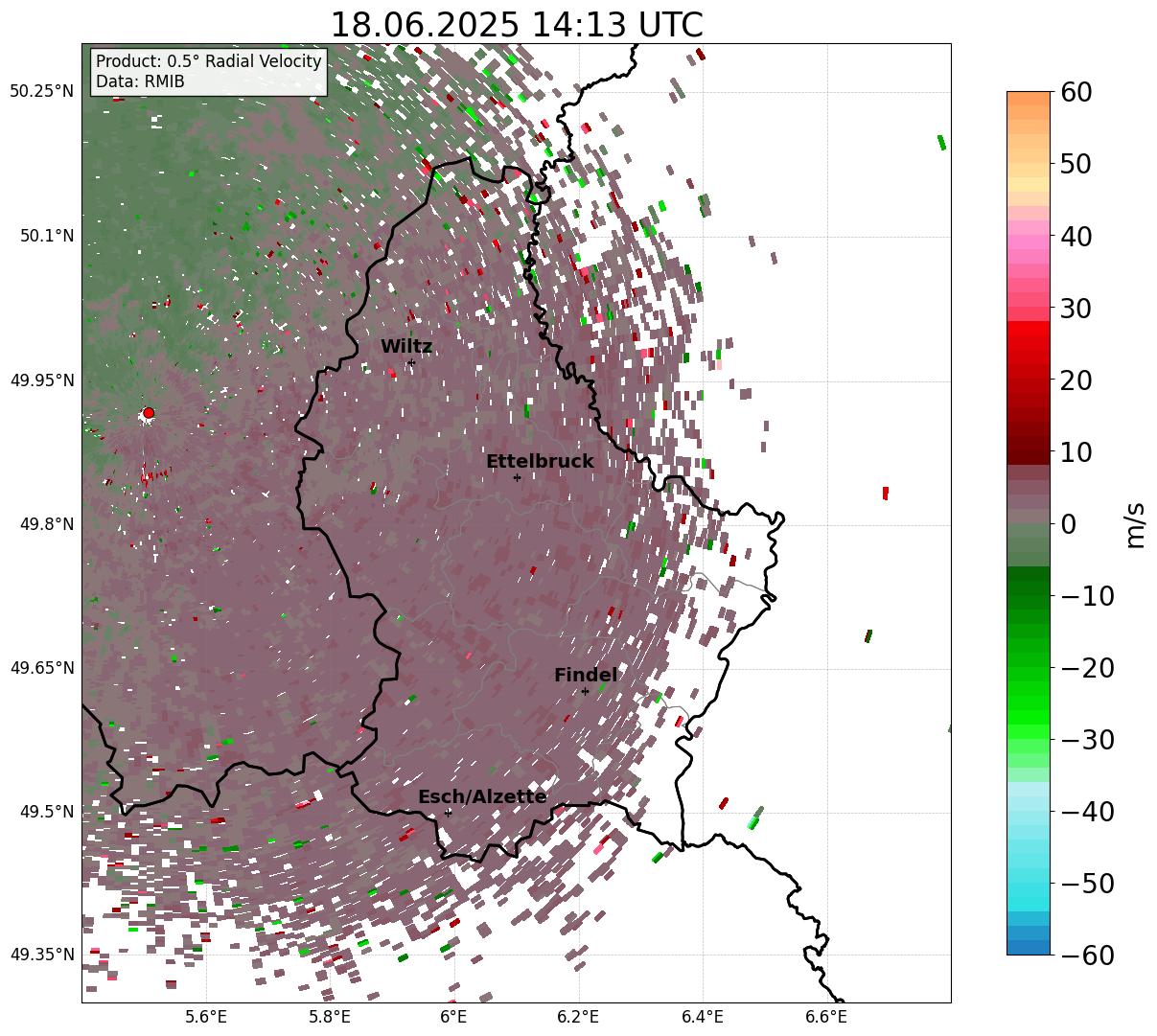Viewport: 1157px width, 1036px height.
Task: Click the cyan colorbar segment near −50
Action: click(x=1029, y=884)
